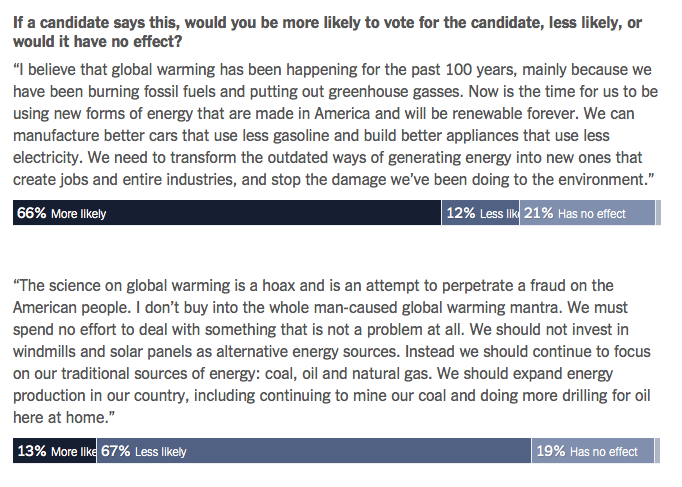Click the word "windmills" in second statement
The width and height of the screenshot is (682, 487).
pos(47,353)
